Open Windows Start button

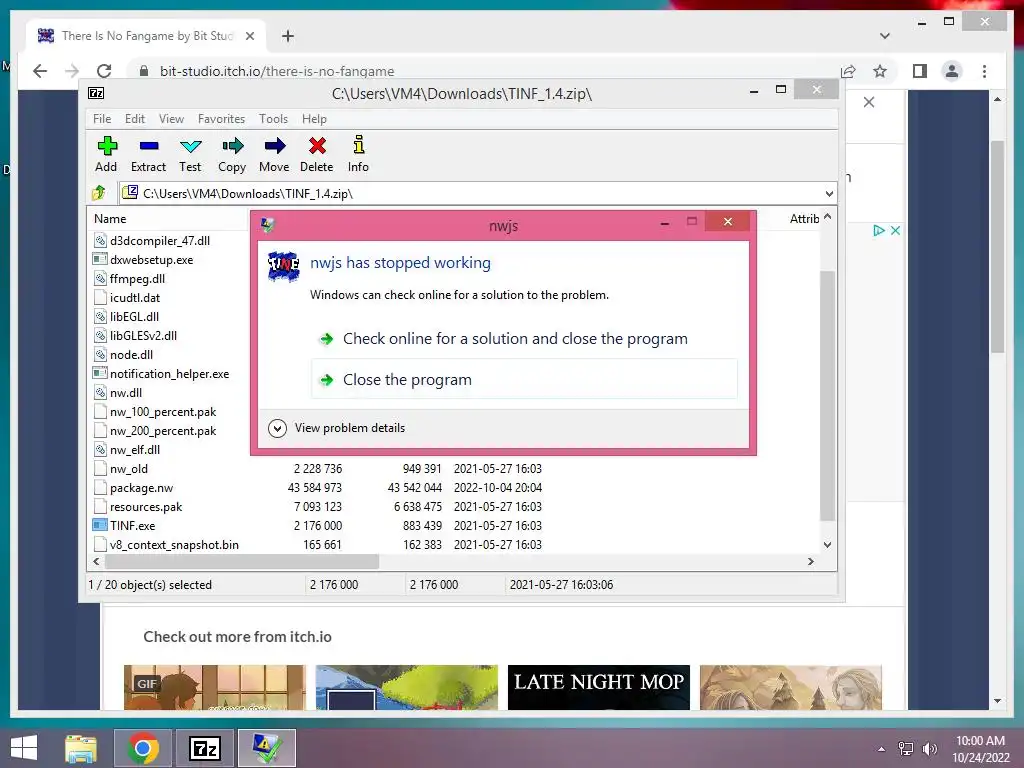click(x=24, y=748)
